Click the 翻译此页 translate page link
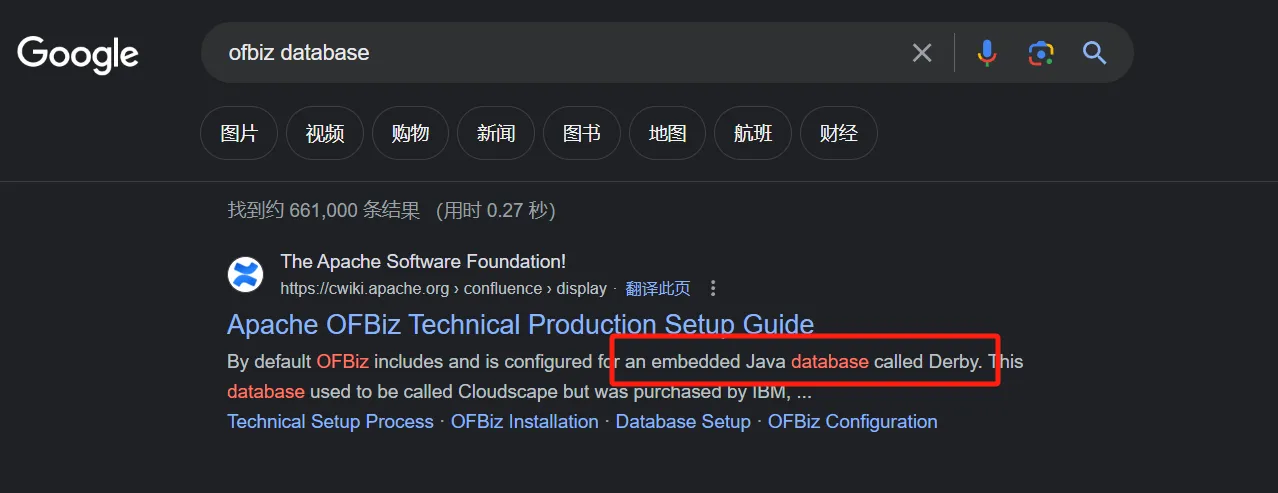Screen dimensions: 1278x493 pyautogui.click(x=658, y=288)
